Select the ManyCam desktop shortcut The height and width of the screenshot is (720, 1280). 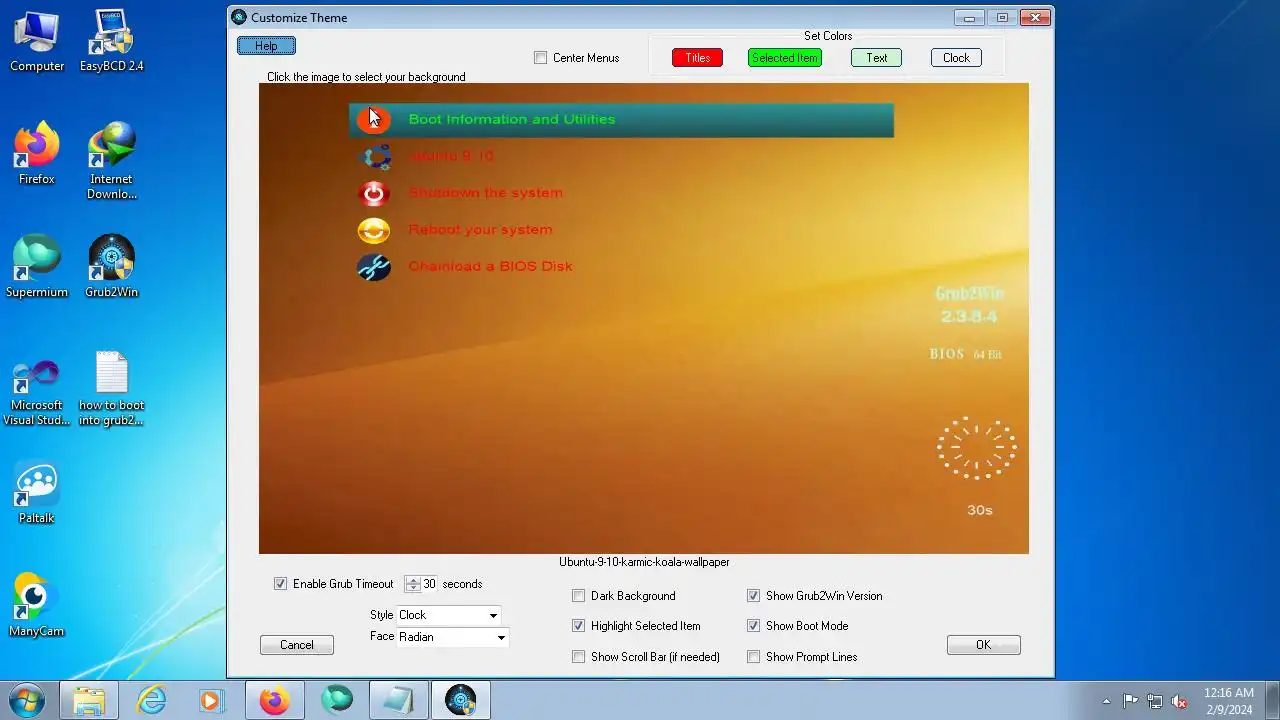coord(37,606)
